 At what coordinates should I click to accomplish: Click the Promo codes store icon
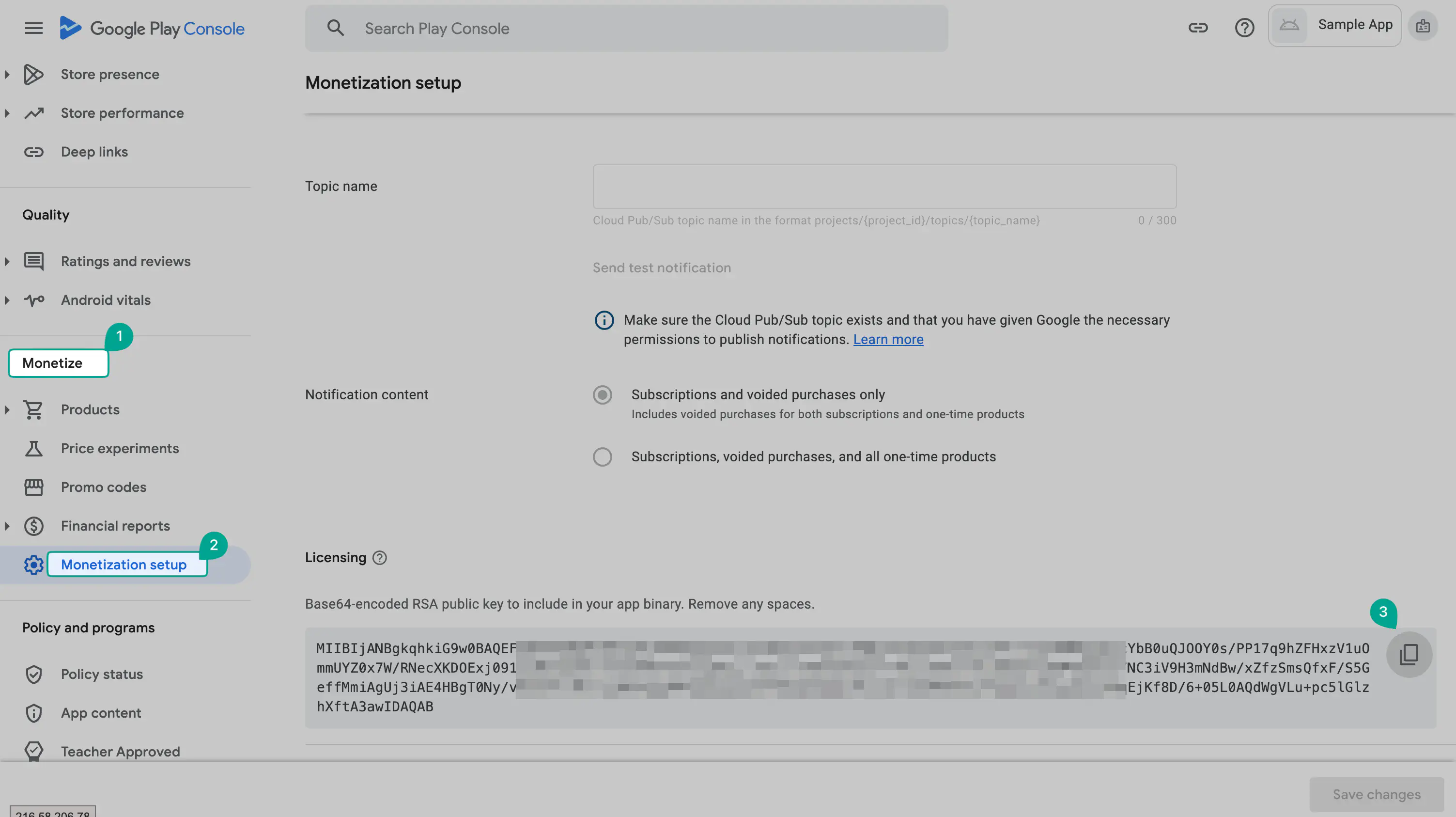(34, 487)
